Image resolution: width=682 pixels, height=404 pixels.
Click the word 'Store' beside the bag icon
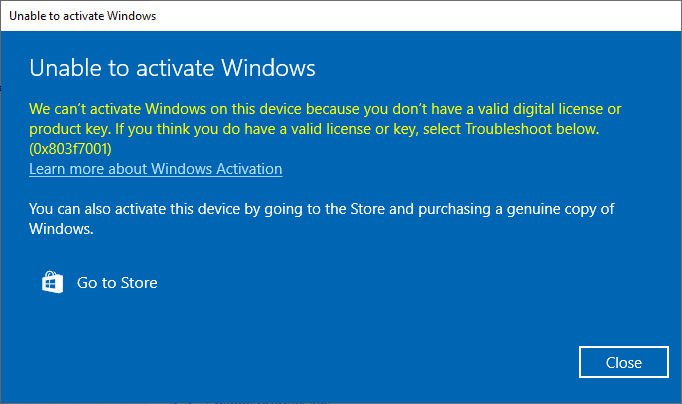[x=138, y=283]
